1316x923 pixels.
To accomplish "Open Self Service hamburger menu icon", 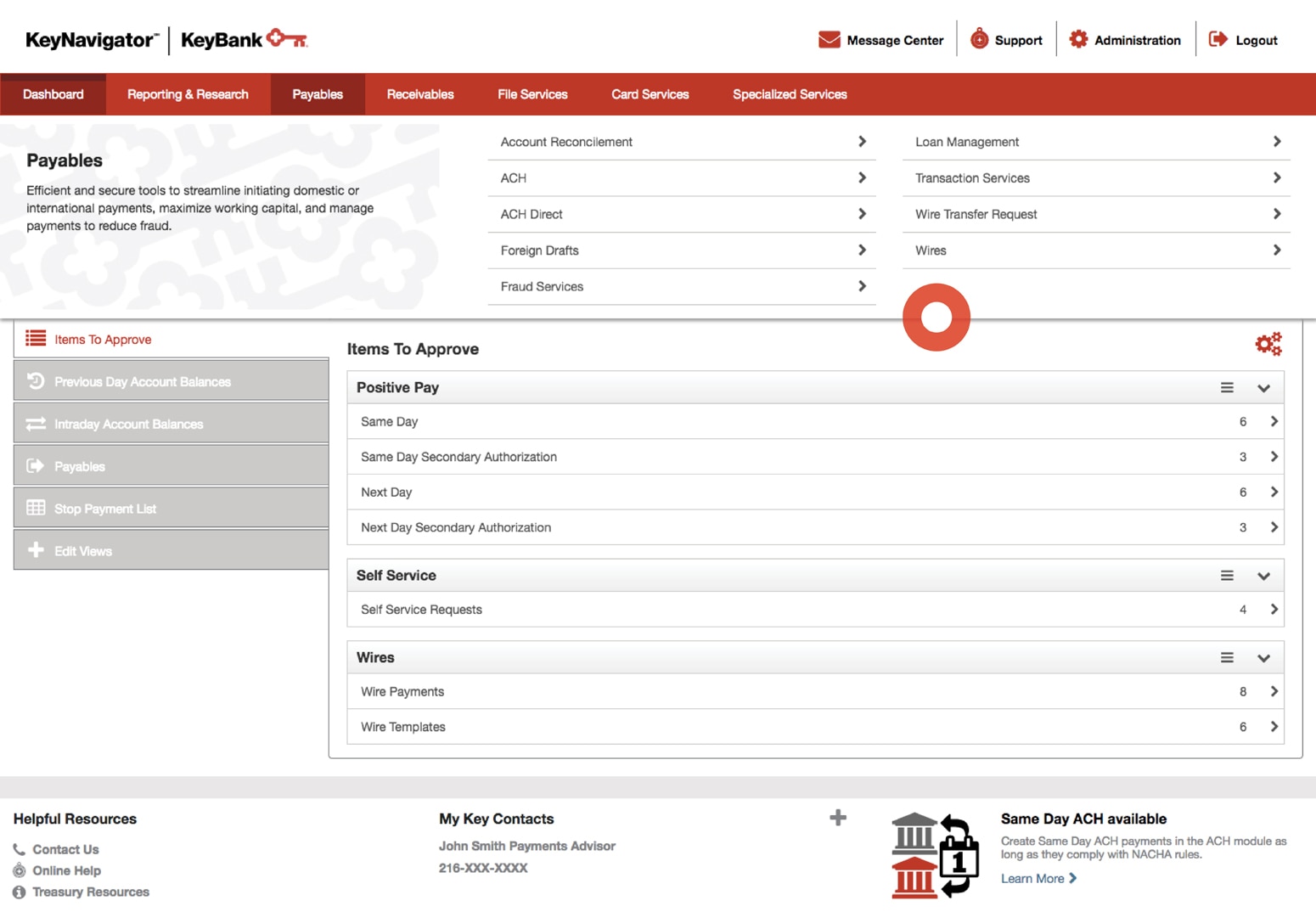I will [1227, 575].
